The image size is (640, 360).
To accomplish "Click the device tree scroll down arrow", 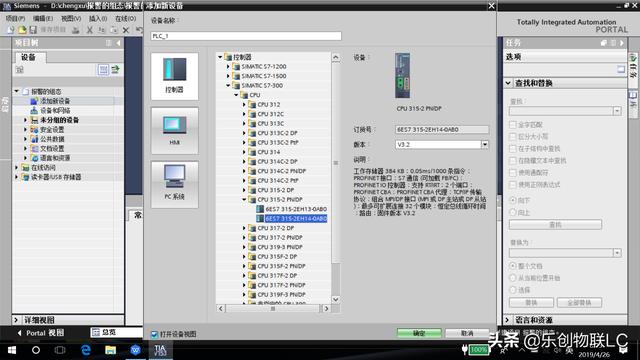I will tap(336, 299).
